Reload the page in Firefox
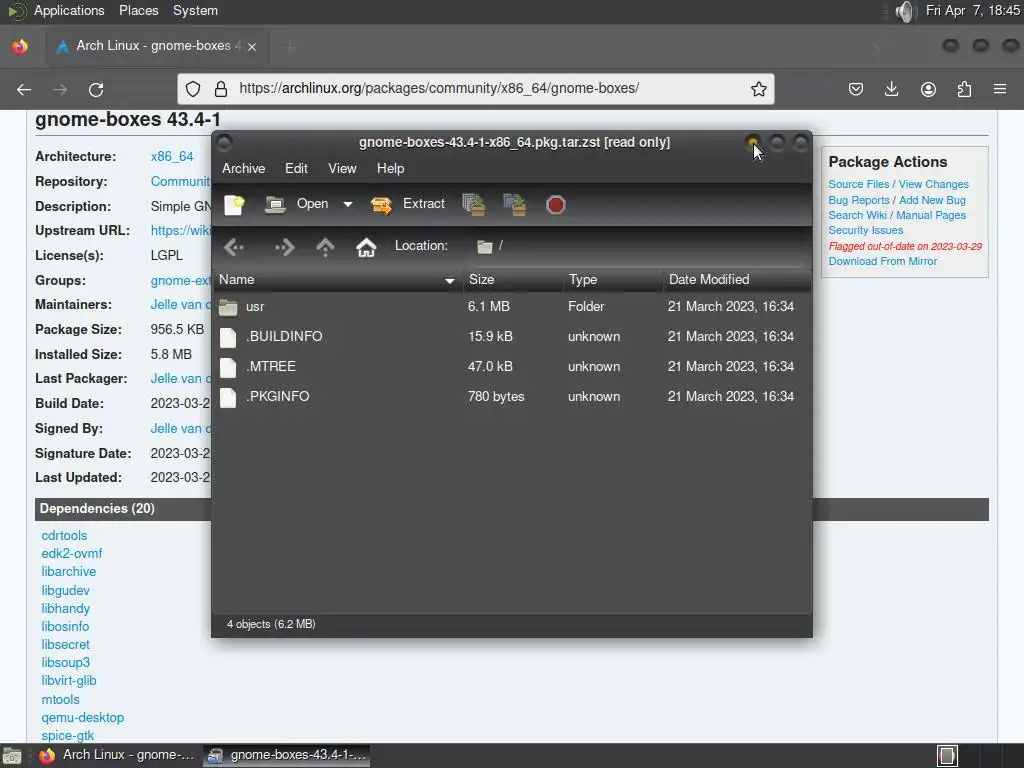The width and height of the screenshot is (1024, 768). pyautogui.click(x=96, y=89)
